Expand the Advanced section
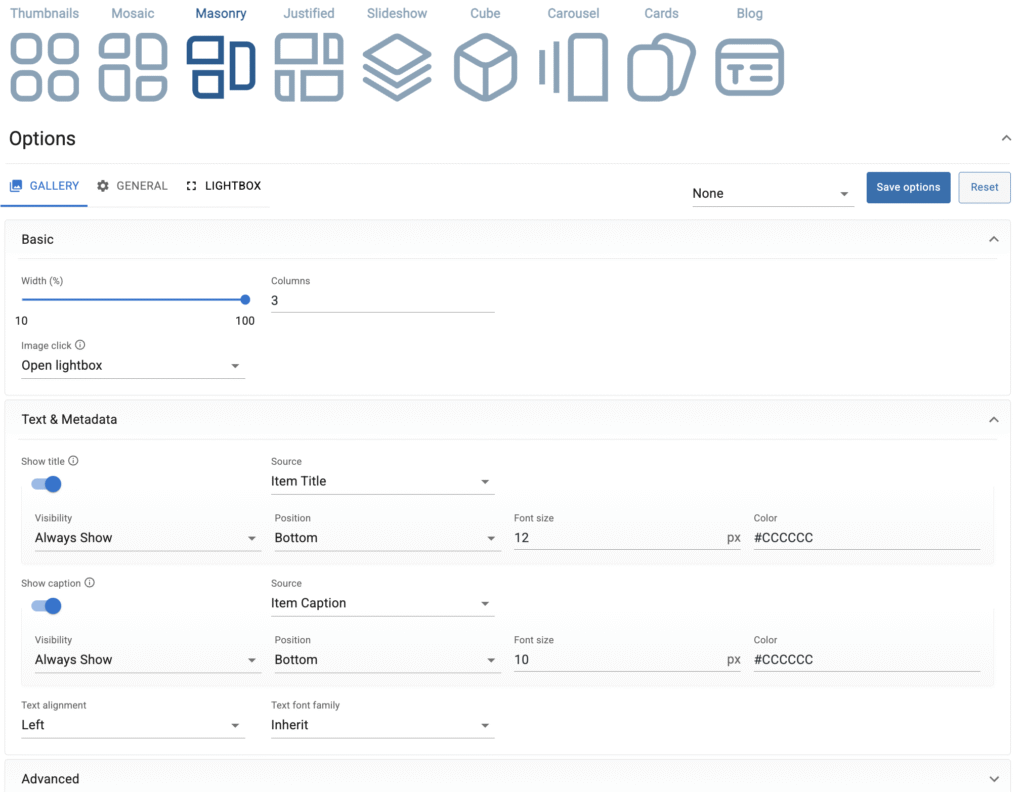Image resolution: width=1024 pixels, height=792 pixels. pos(993,779)
